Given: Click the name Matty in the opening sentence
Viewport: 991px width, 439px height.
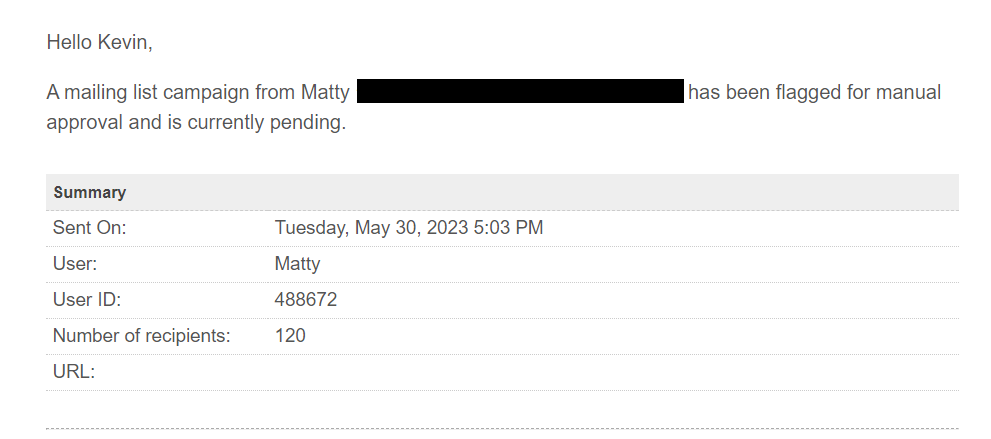Looking at the screenshot, I should (325, 93).
